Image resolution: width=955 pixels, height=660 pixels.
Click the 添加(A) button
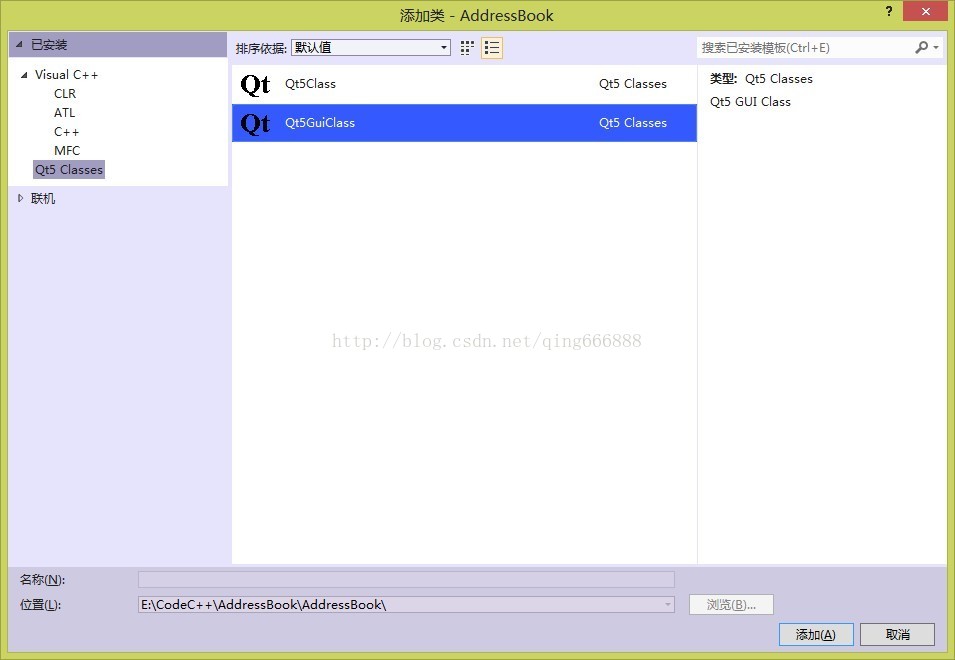[x=816, y=634]
